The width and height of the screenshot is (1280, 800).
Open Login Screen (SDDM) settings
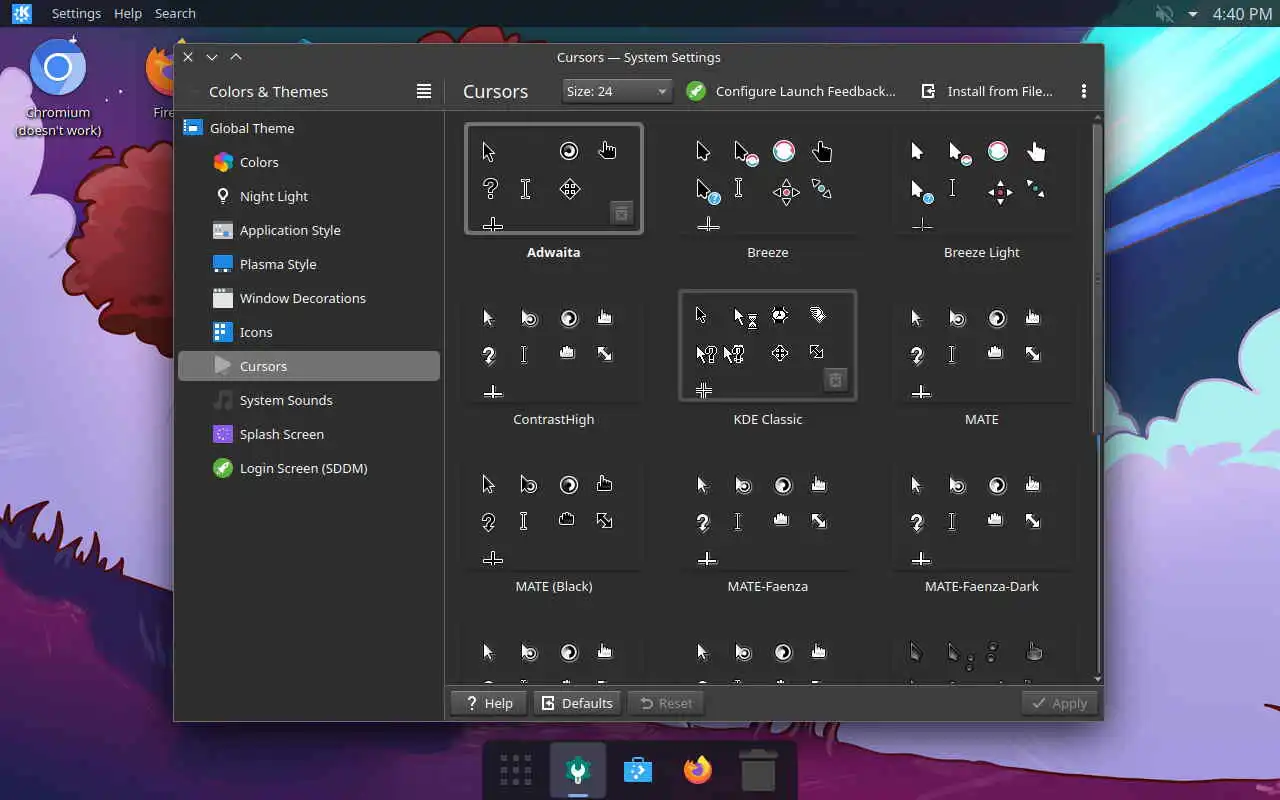(x=309, y=468)
